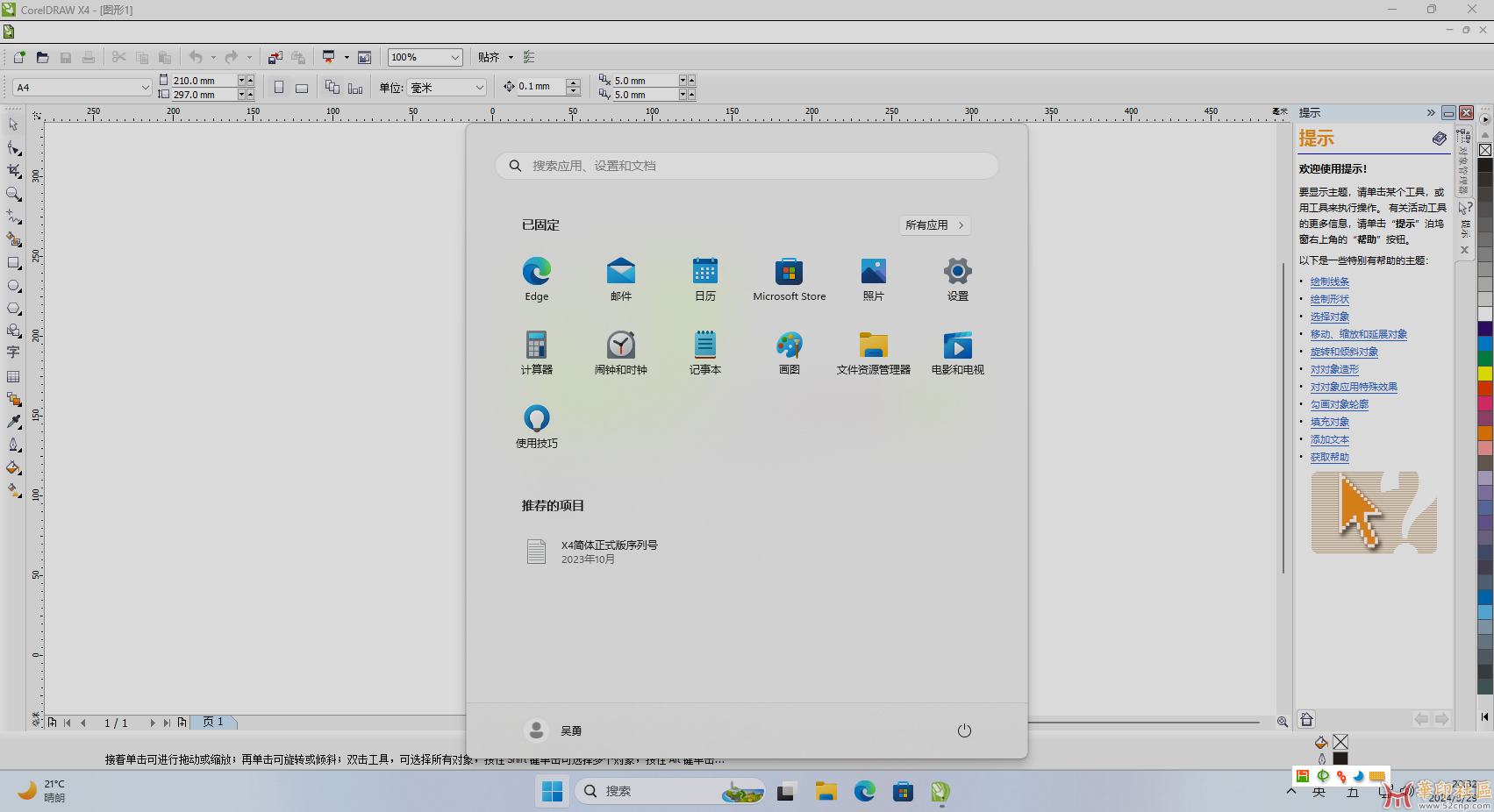1494x812 pixels.
Task: Open the 设置 app in Start menu
Action: pos(958,280)
